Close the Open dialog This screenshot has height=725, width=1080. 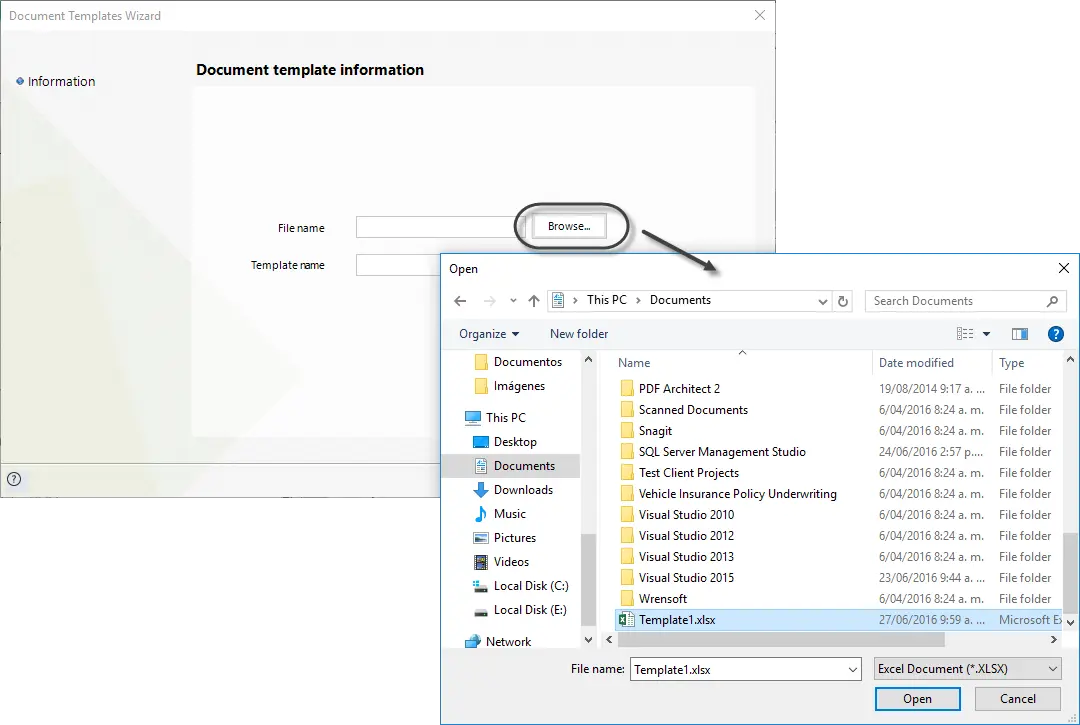tap(1063, 268)
